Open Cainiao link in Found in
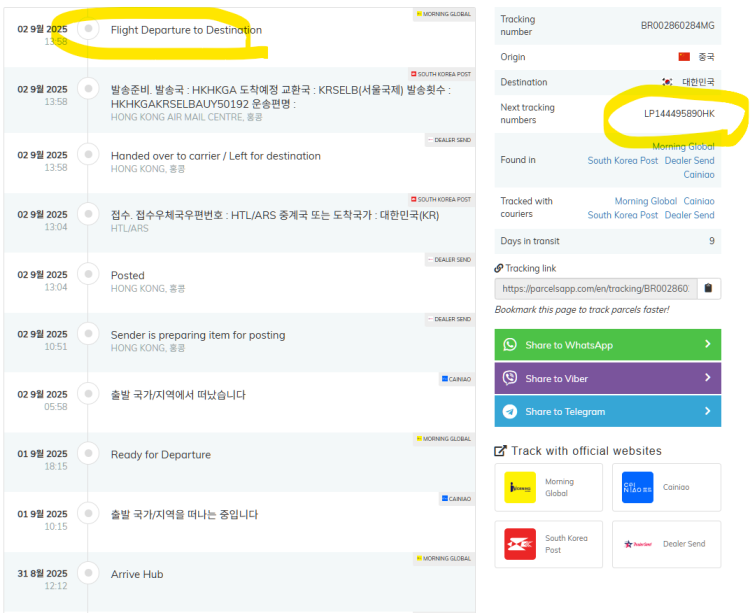 699,175
